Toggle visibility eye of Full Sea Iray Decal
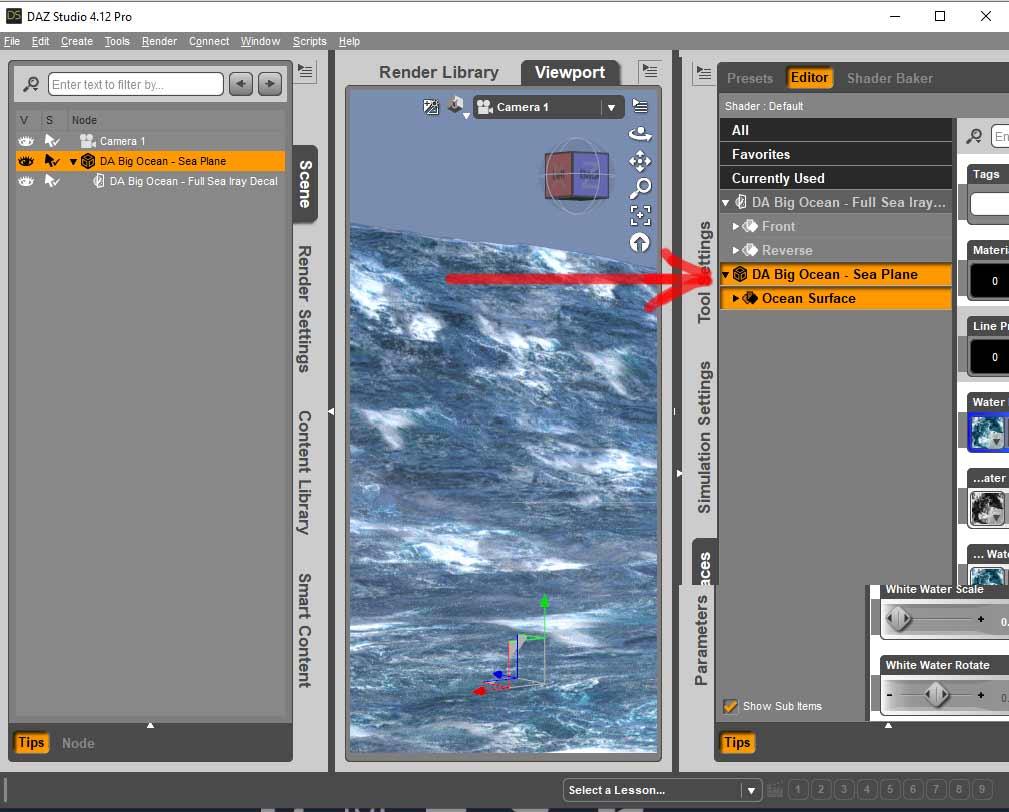The image size is (1009, 812). click(x=26, y=181)
